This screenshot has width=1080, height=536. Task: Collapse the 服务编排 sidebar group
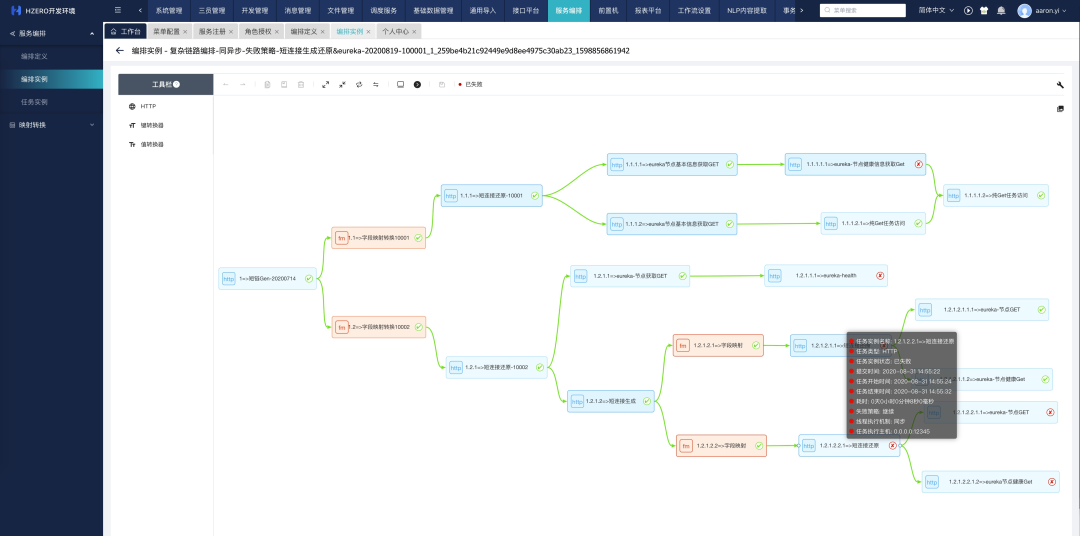coord(92,33)
